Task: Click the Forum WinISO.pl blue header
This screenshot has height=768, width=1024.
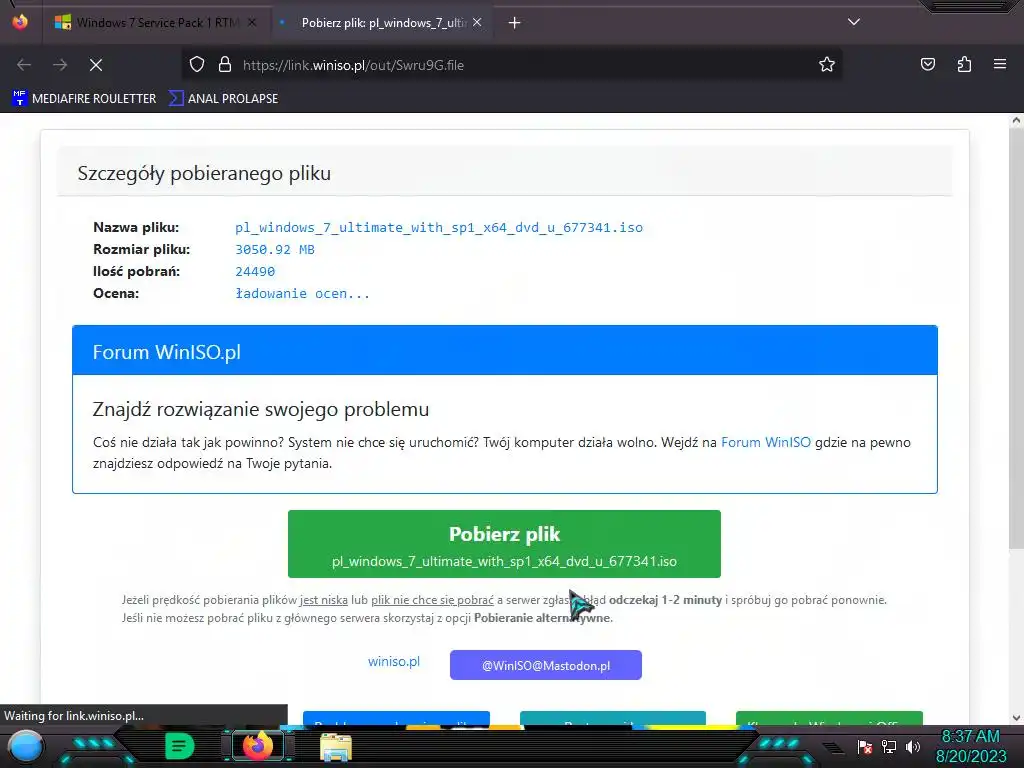Action: (505, 351)
